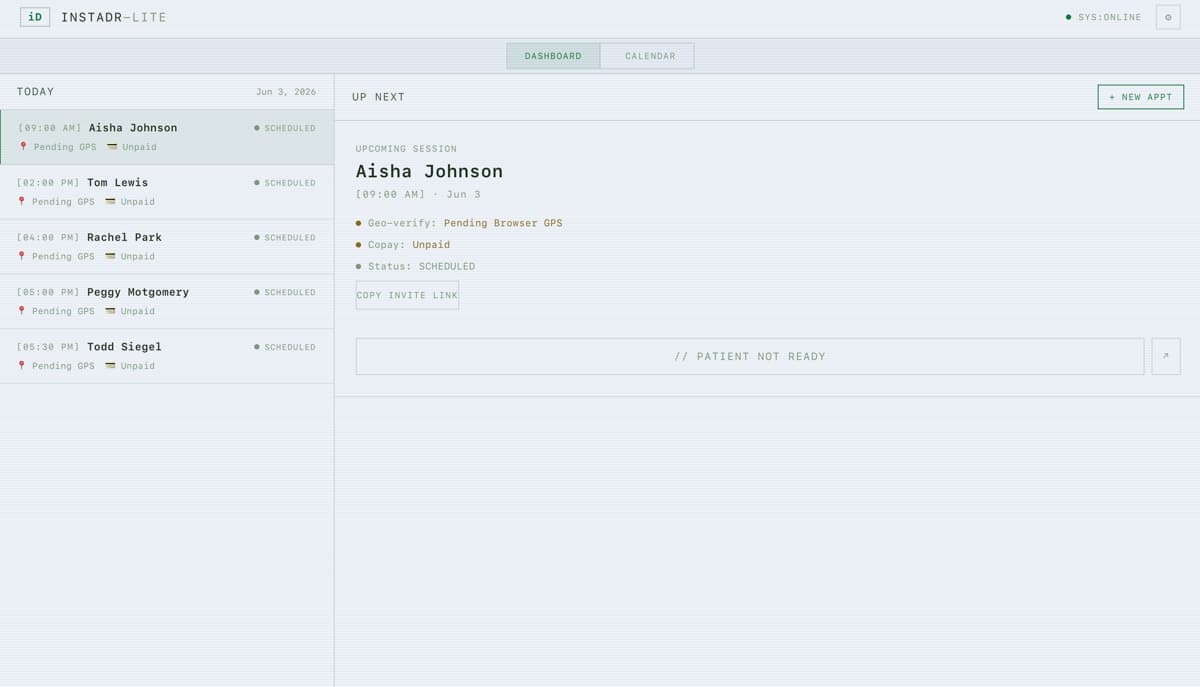Click the Aisha Johnson session title

pyautogui.click(x=430, y=171)
